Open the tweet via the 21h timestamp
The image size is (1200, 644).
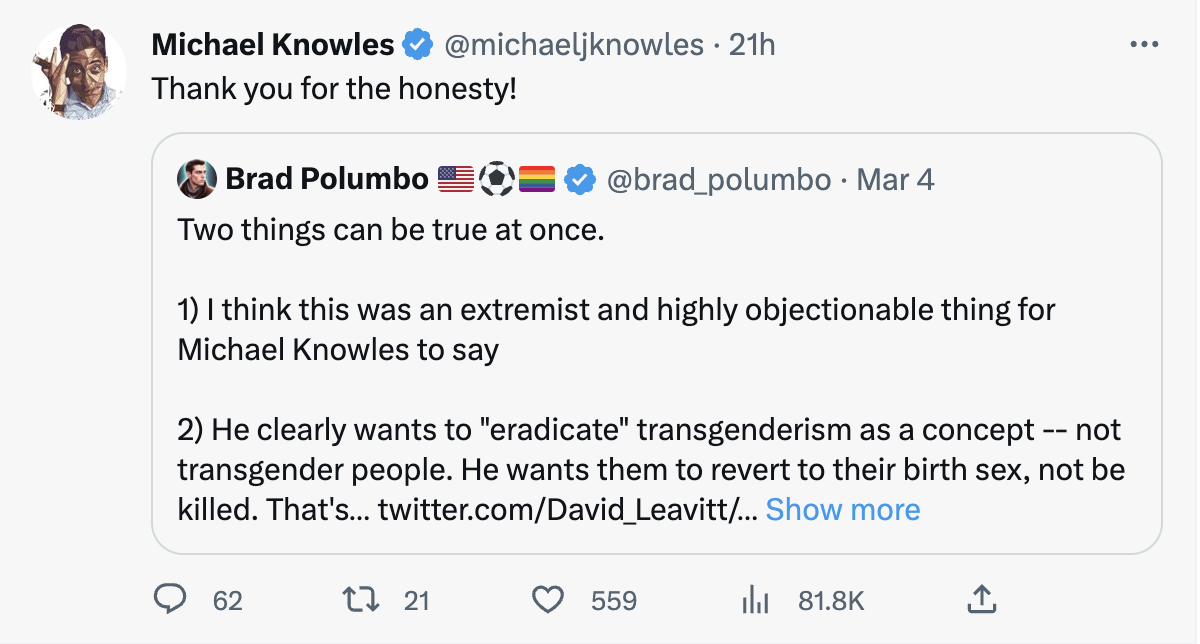click(x=752, y=45)
